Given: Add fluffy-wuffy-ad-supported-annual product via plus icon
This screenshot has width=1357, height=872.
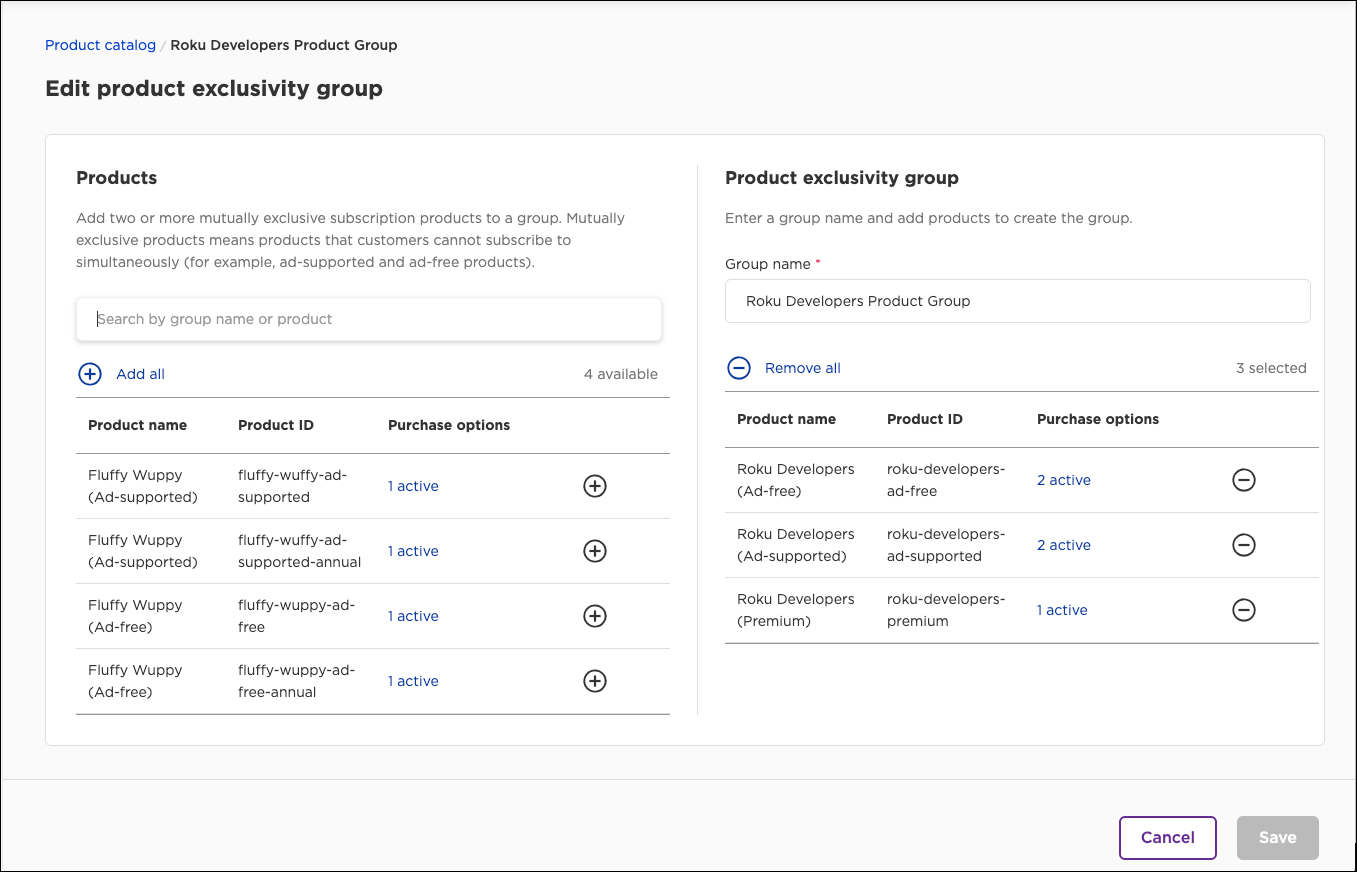Looking at the screenshot, I should [x=595, y=551].
